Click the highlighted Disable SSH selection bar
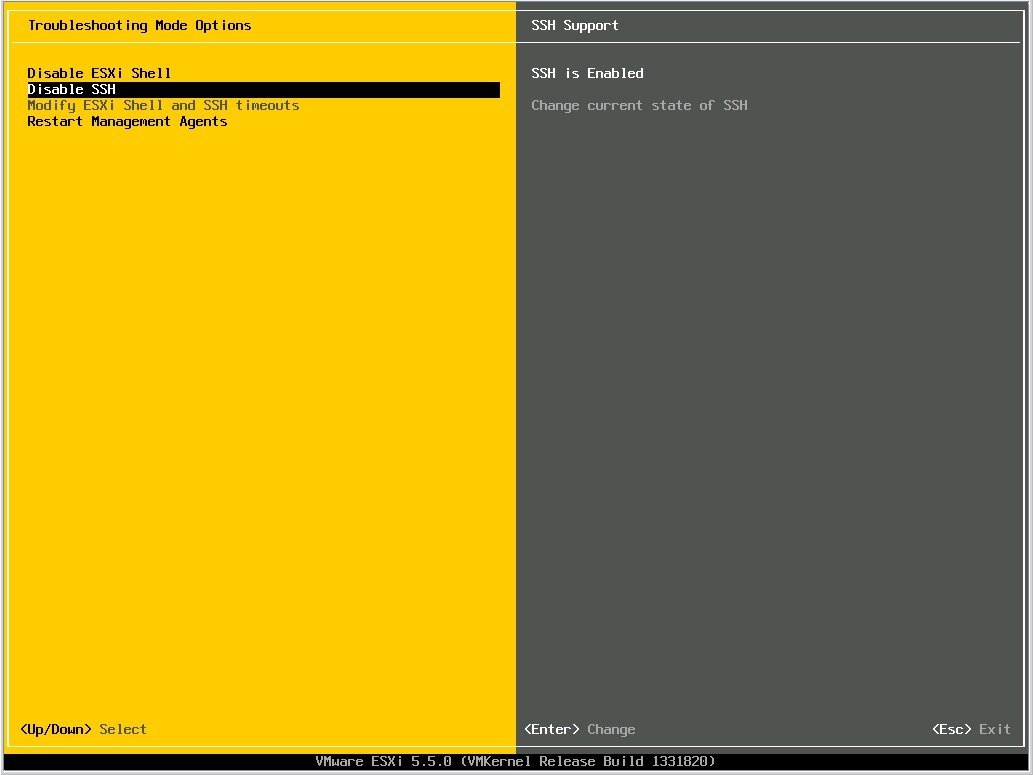The height and width of the screenshot is (775, 1033). pyautogui.click(x=262, y=89)
